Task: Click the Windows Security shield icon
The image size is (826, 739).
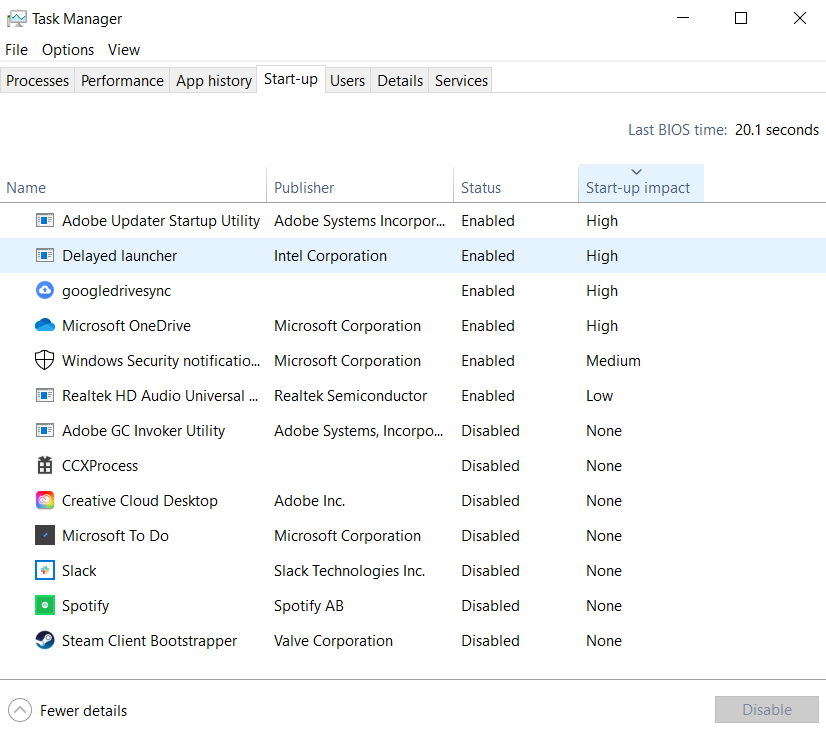Action: tap(44, 361)
